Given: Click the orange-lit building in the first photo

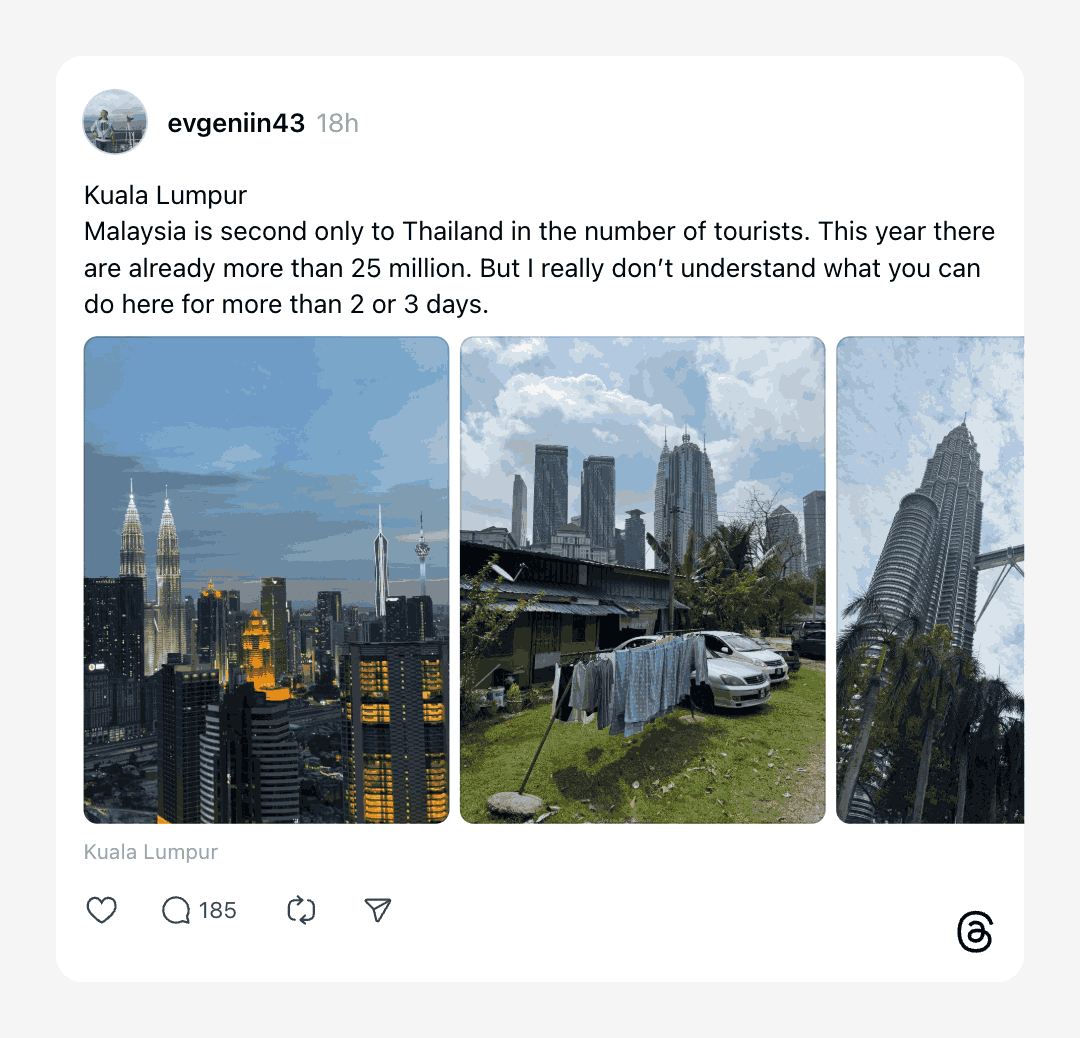Looking at the screenshot, I should [258, 651].
